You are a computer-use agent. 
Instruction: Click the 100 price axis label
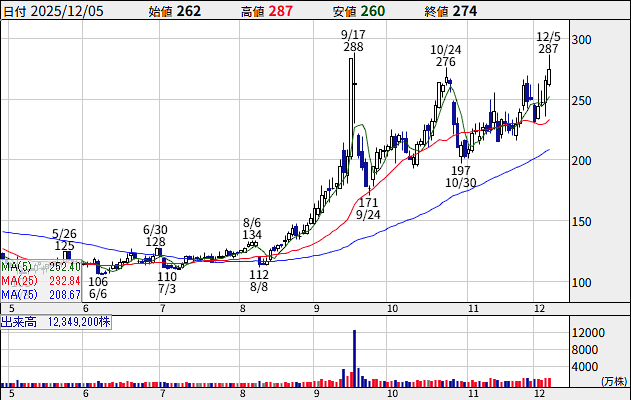click(582, 282)
